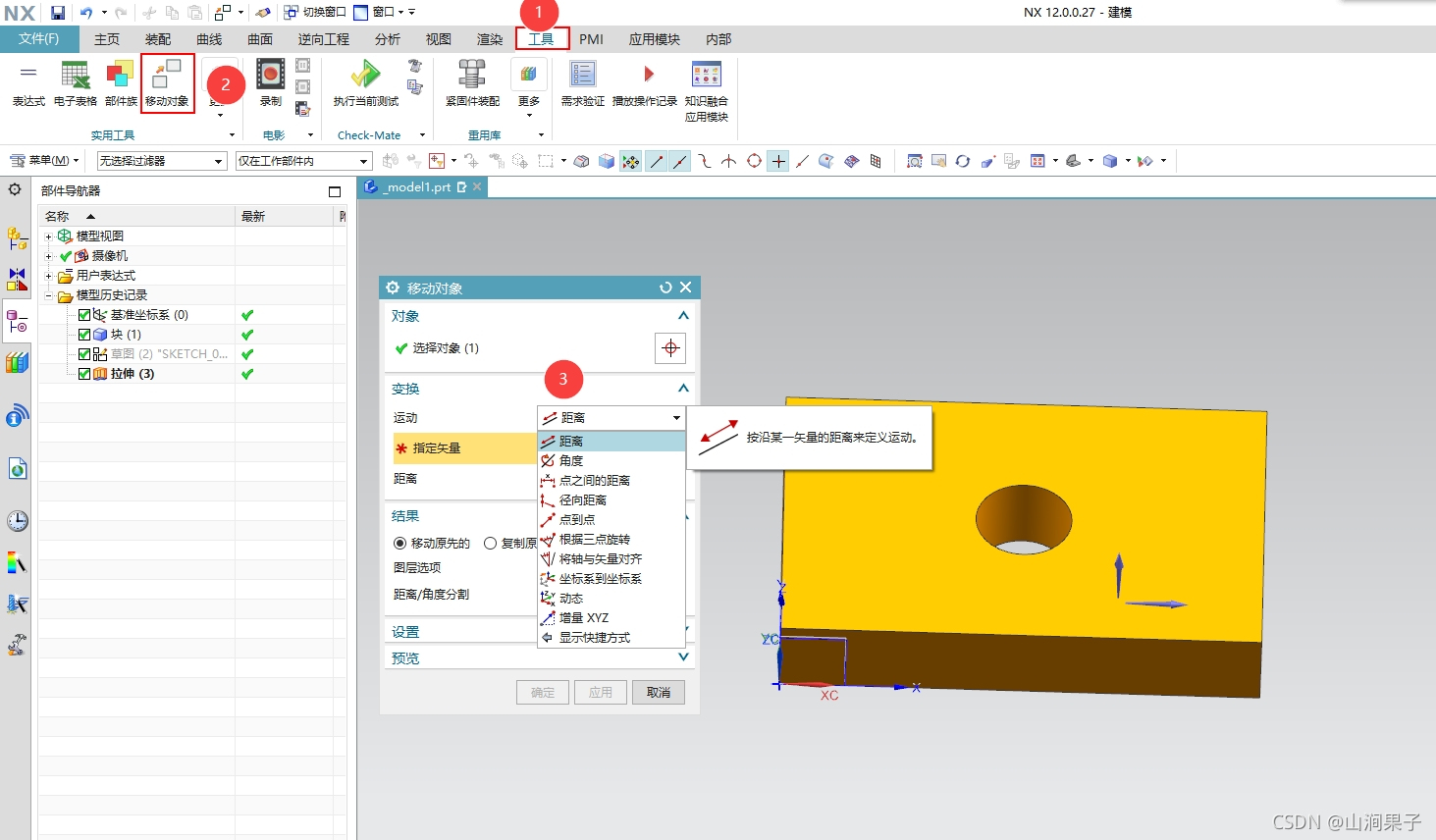The height and width of the screenshot is (840, 1436).
Task: Launch the Move Object (移动对象) tool
Action: coord(167,83)
